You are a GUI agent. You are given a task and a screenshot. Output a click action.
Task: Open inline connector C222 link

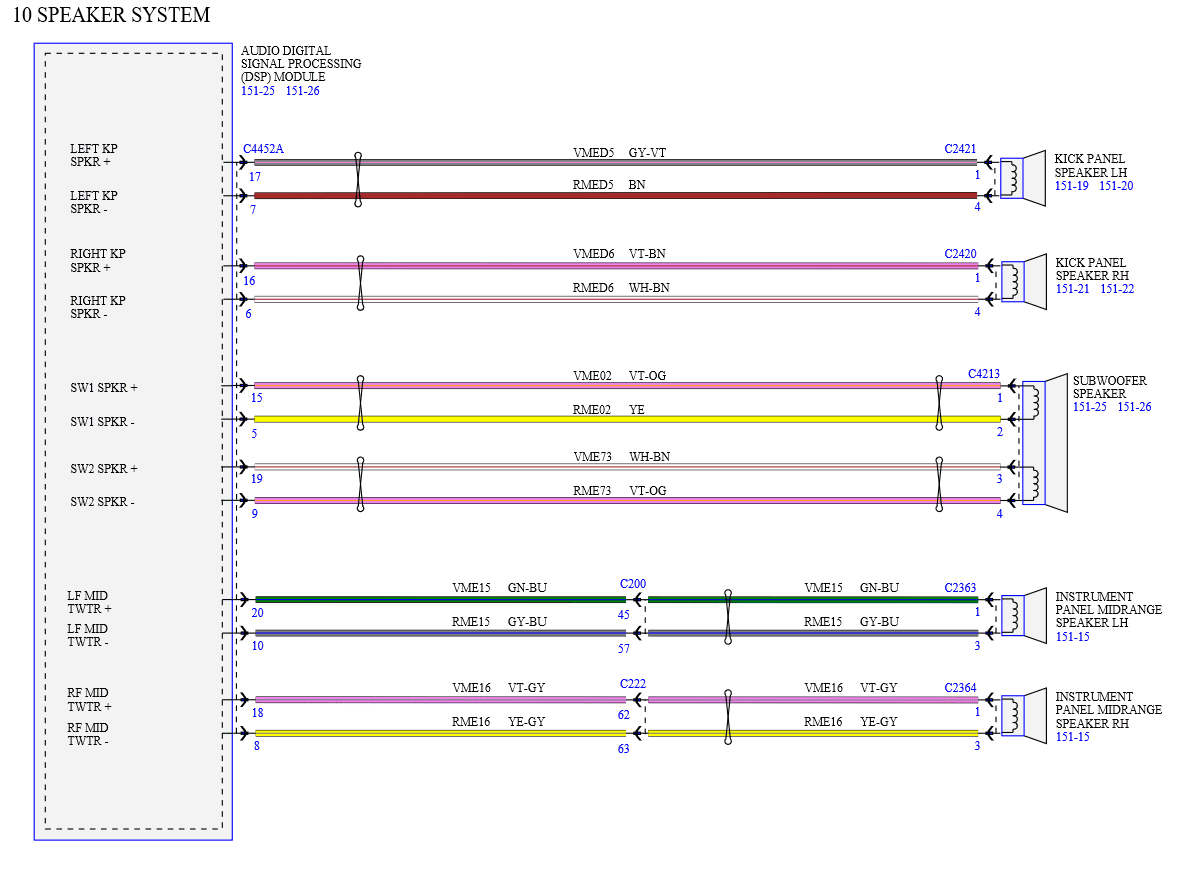(x=633, y=683)
